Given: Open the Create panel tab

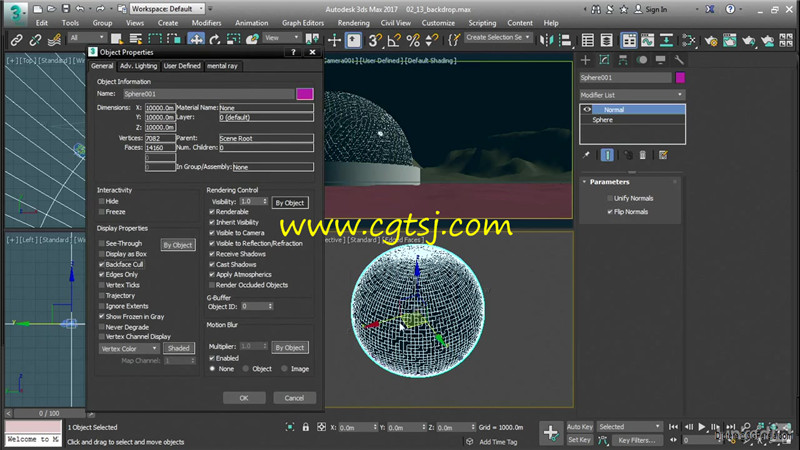Looking at the screenshot, I should (x=586, y=60).
